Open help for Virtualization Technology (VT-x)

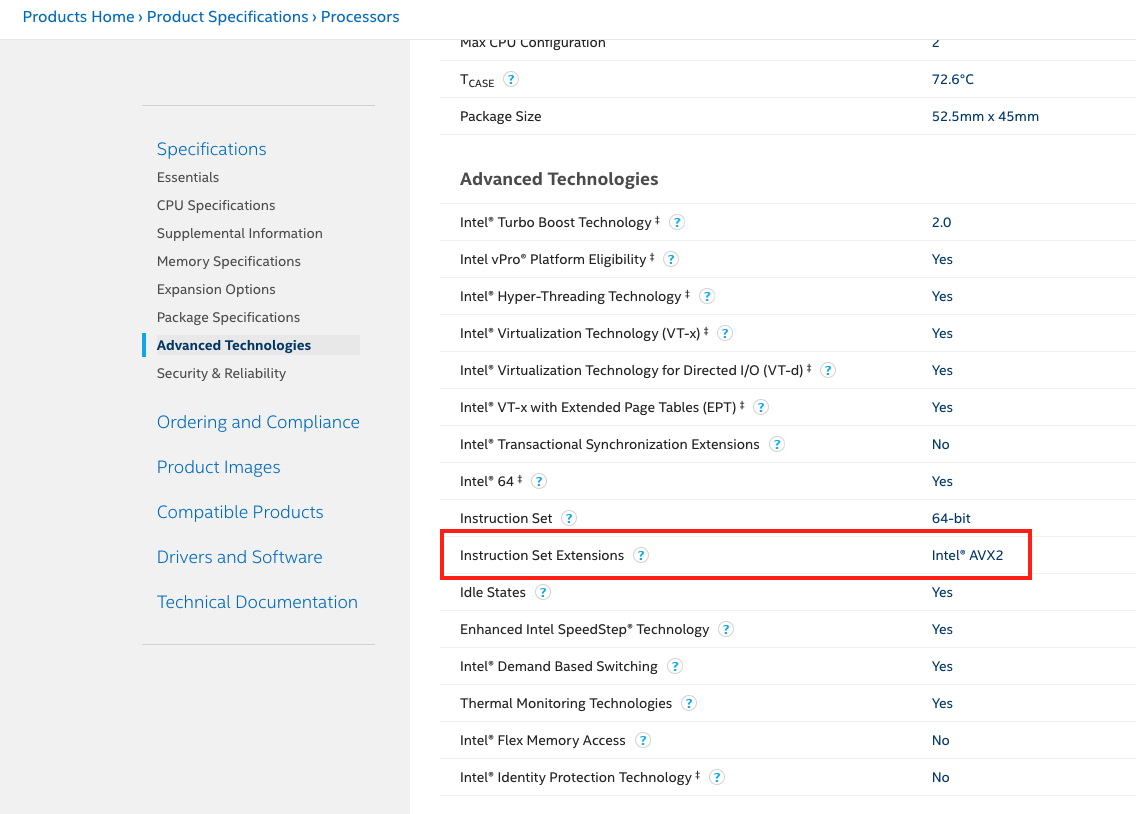724,333
